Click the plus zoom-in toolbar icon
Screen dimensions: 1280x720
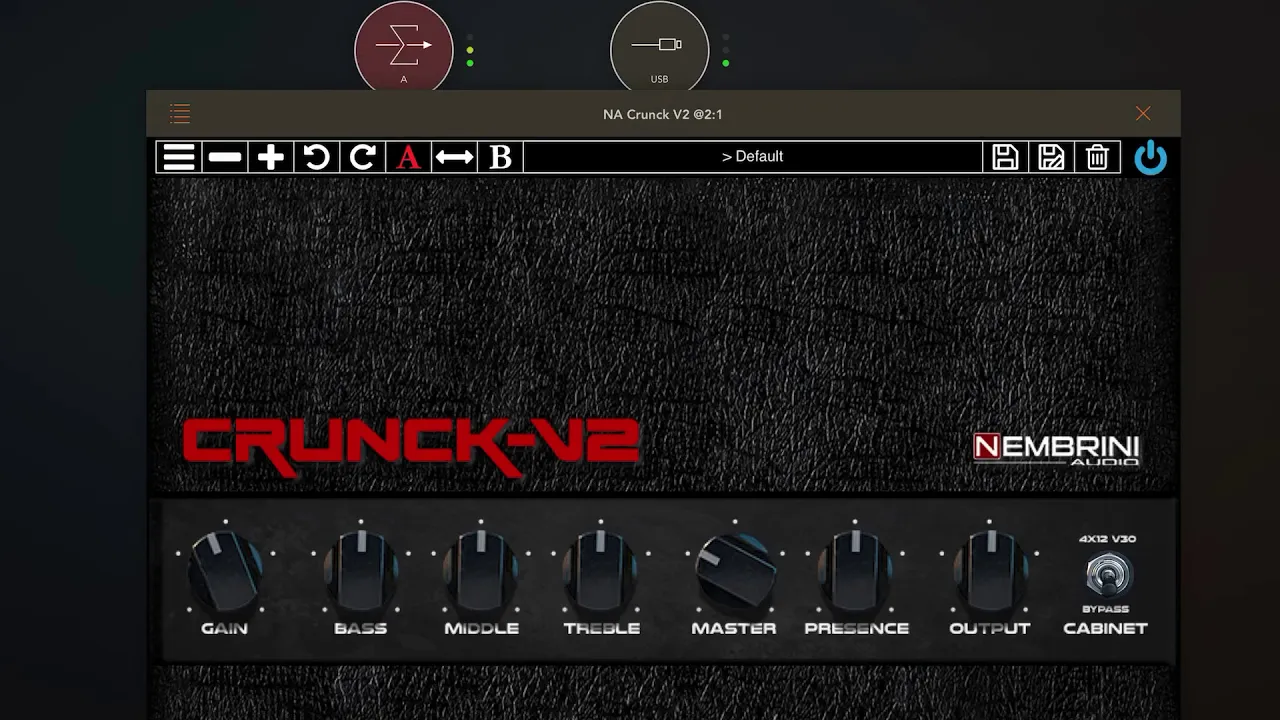[271, 157]
